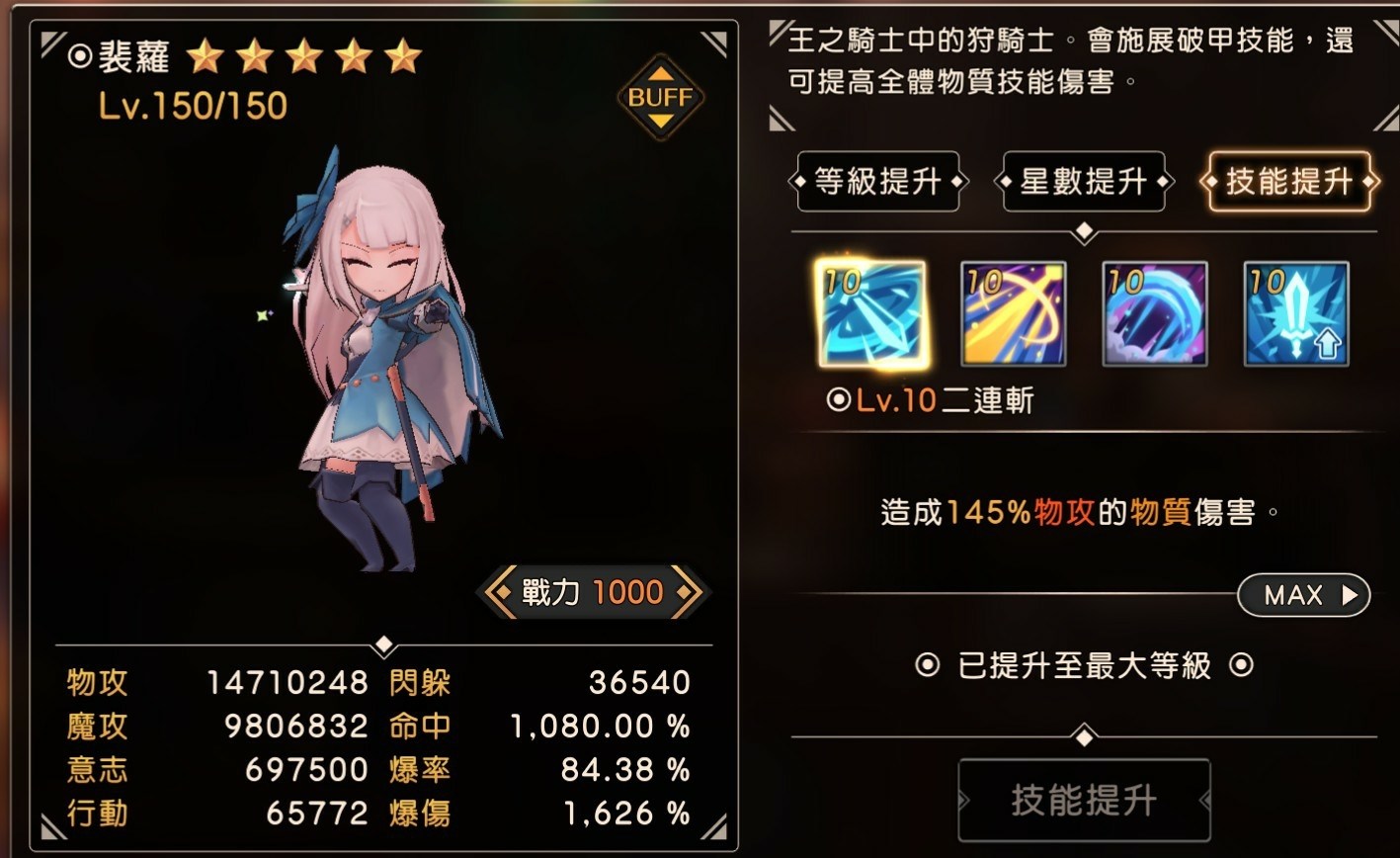Image resolution: width=1400 pixels, height=858 pixels.
Task: Select the third purple crescent skill icon
Action: pyautogui.click(x=1155, y=314)
